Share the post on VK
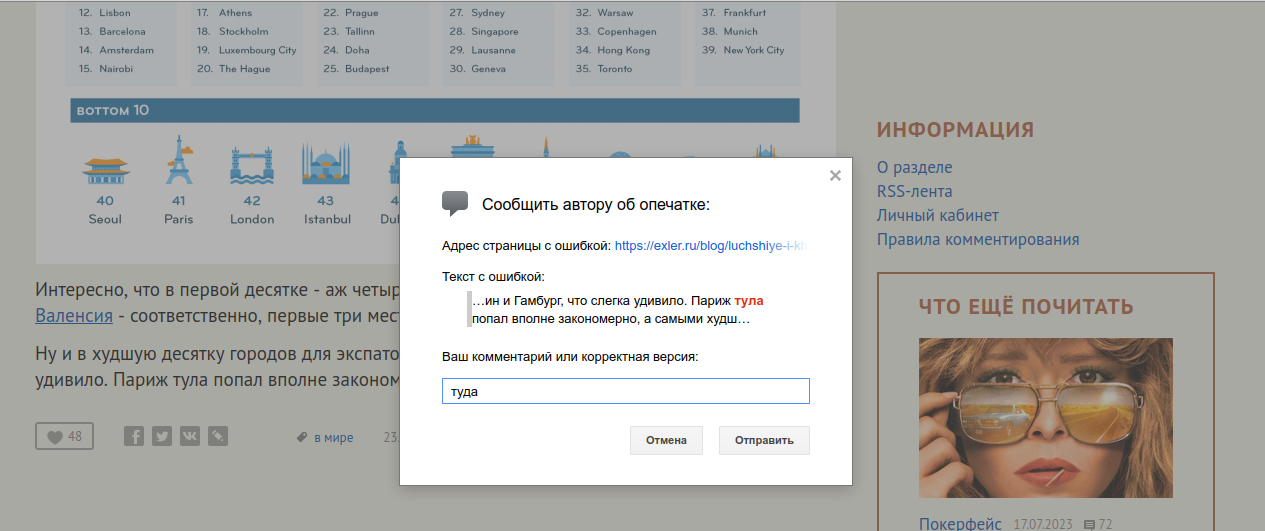This screenshot has height=531, width=1265. (x=189, y=436)
